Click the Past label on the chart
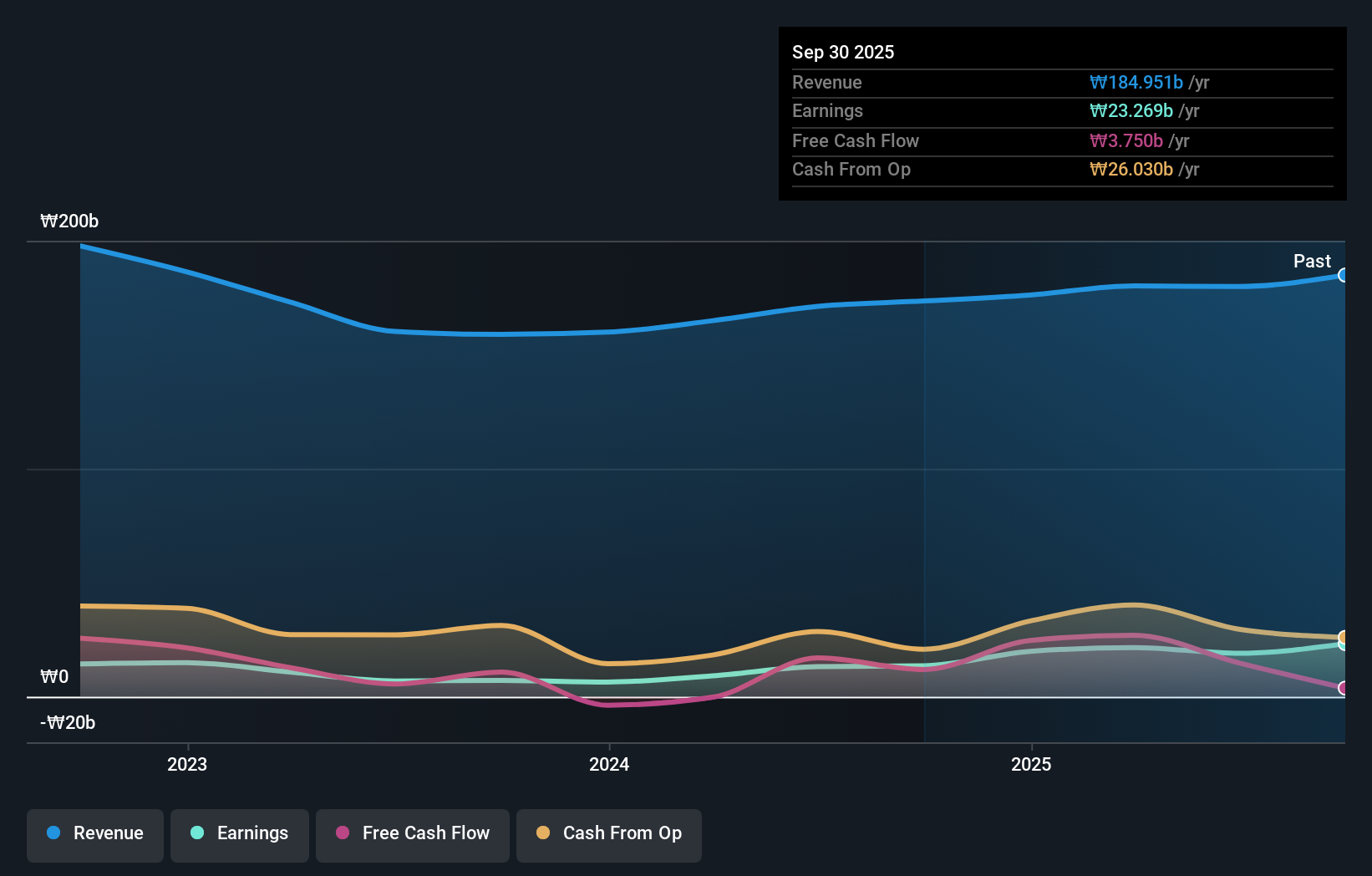Screen dimensions: 1372x876 (1311, 261)
